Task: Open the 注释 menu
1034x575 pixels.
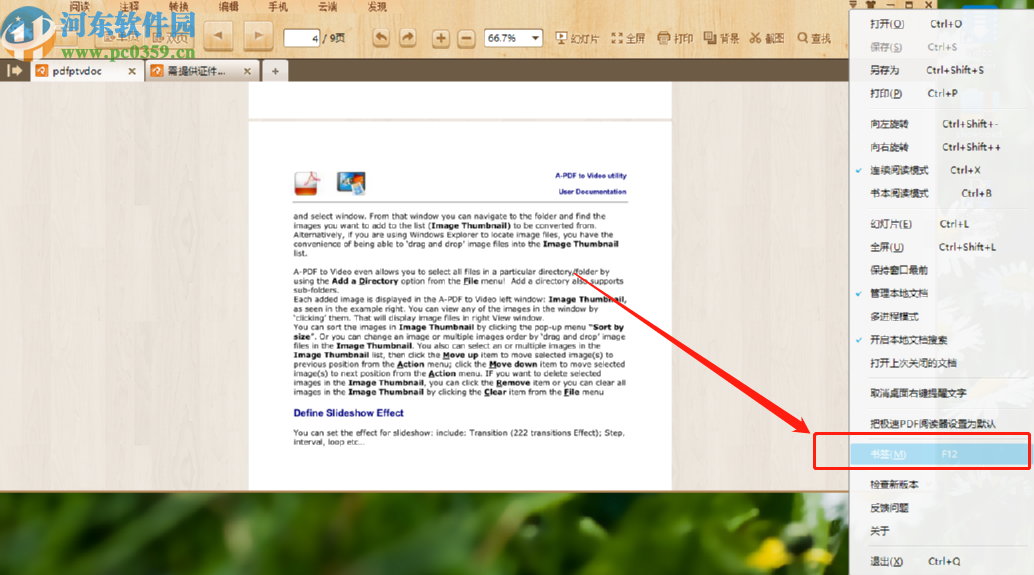Action: pos(129,7)
